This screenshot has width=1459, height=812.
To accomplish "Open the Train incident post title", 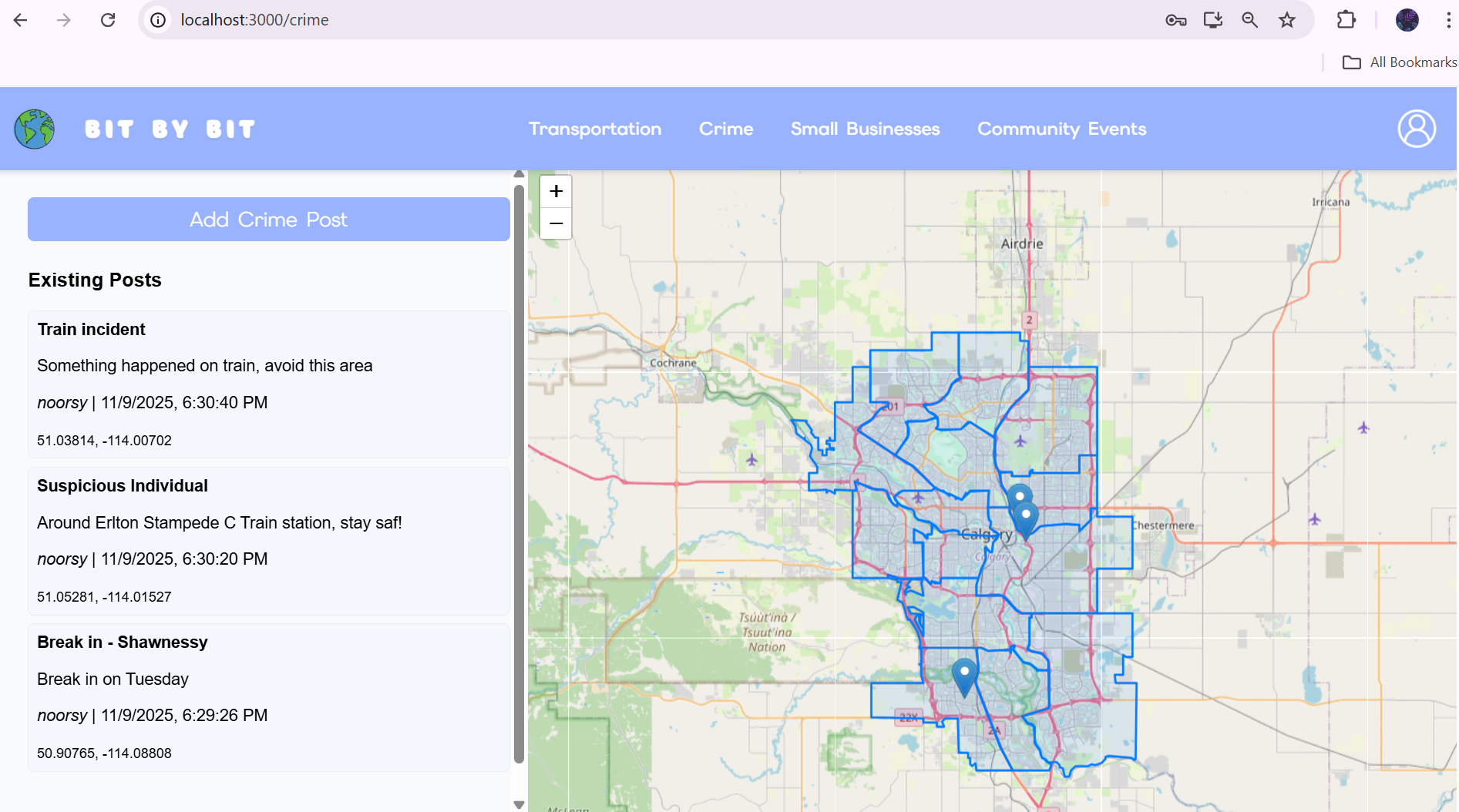I will [92, 330].
